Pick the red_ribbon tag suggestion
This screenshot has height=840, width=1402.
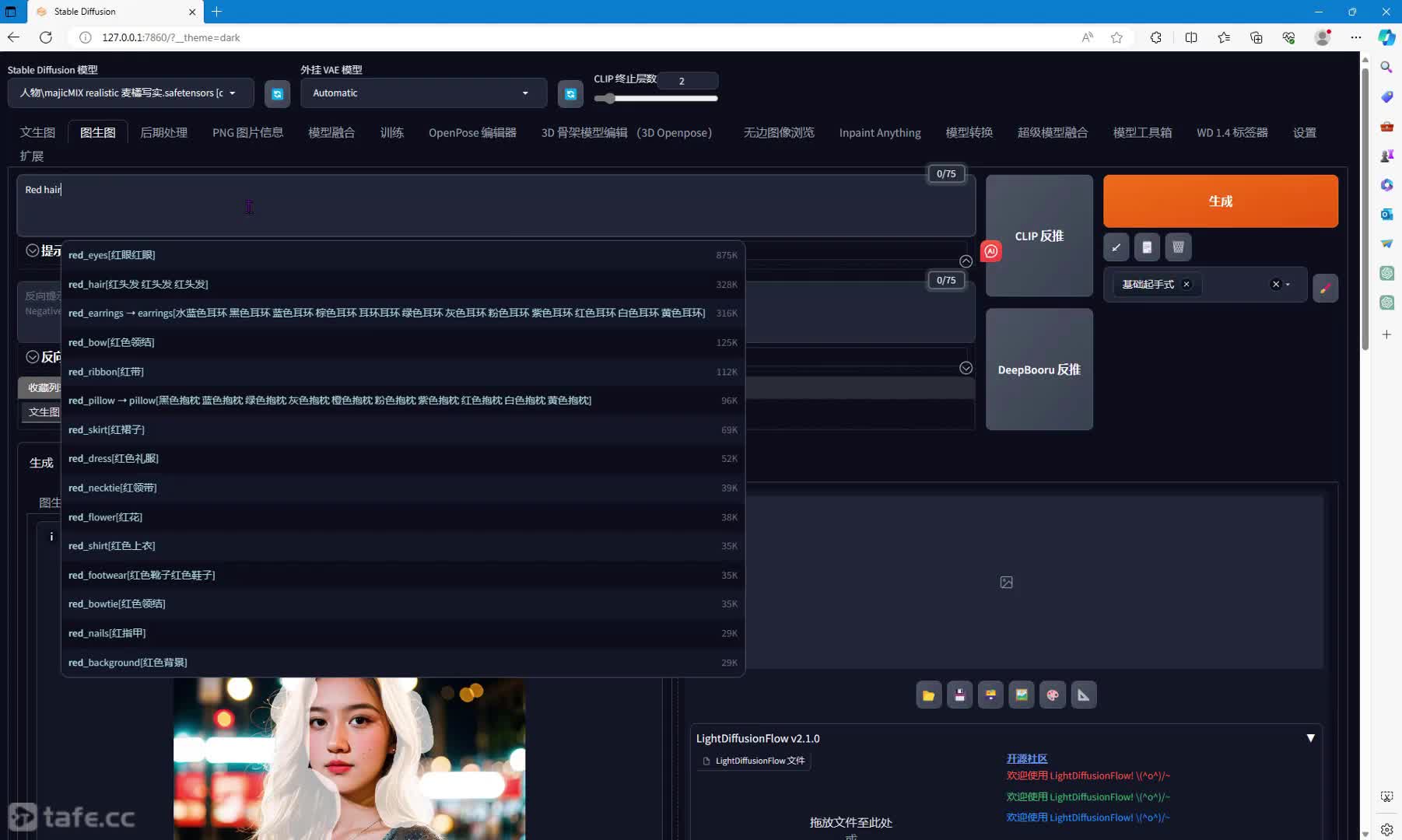(403, 372)
